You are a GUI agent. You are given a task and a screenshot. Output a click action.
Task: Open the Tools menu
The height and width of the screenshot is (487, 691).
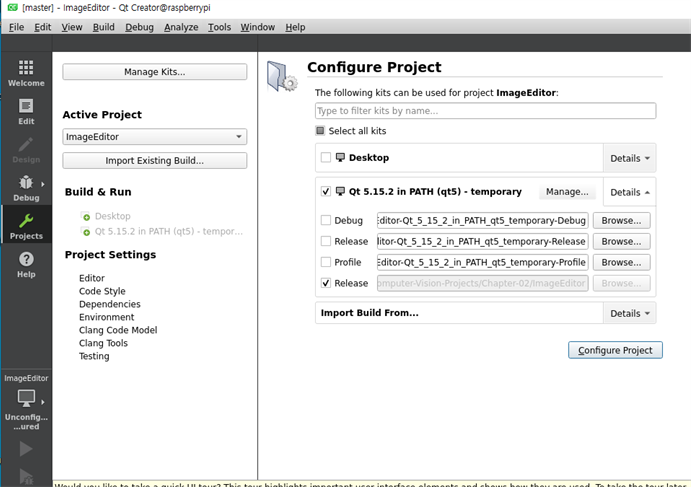tap(219, 27)
